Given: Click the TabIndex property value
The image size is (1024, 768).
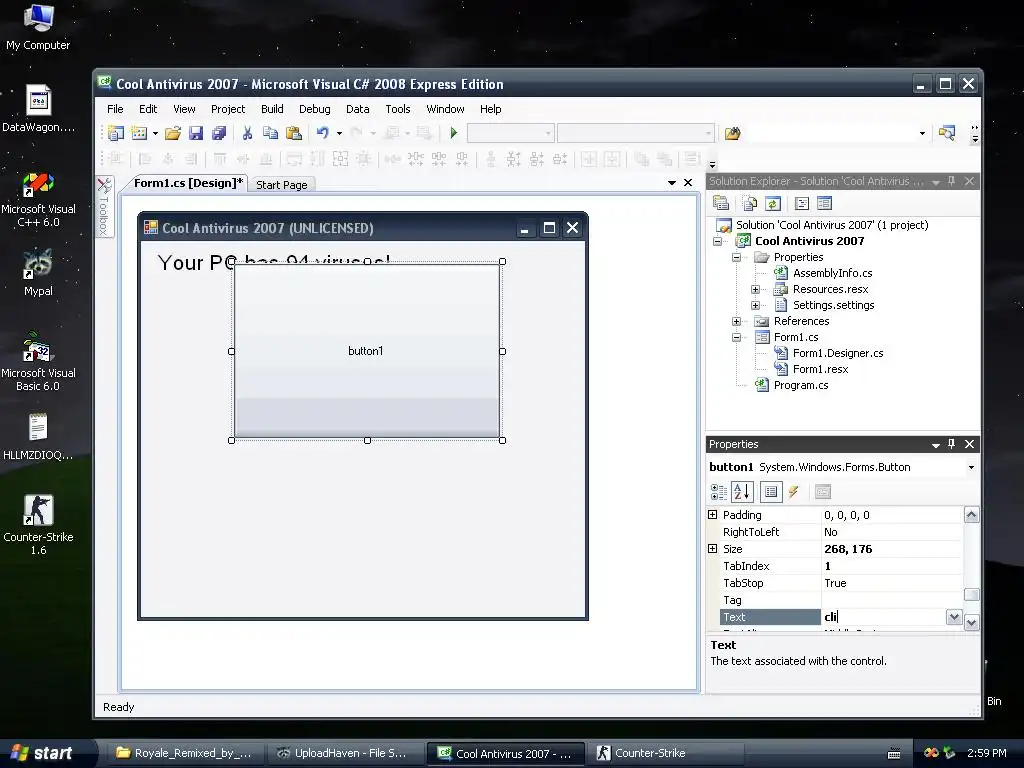Looking at the screenshot, I should point(891,566).
